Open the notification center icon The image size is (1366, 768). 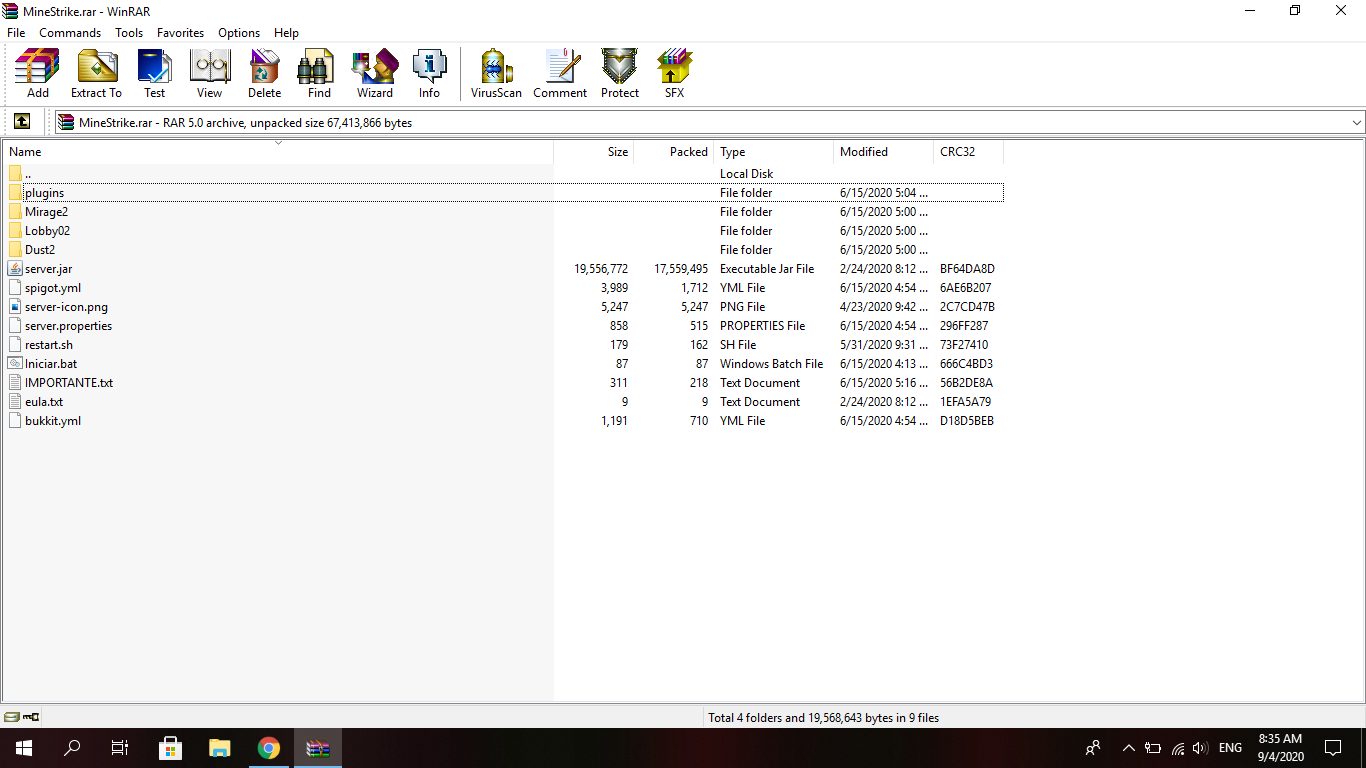(1333, 748)
